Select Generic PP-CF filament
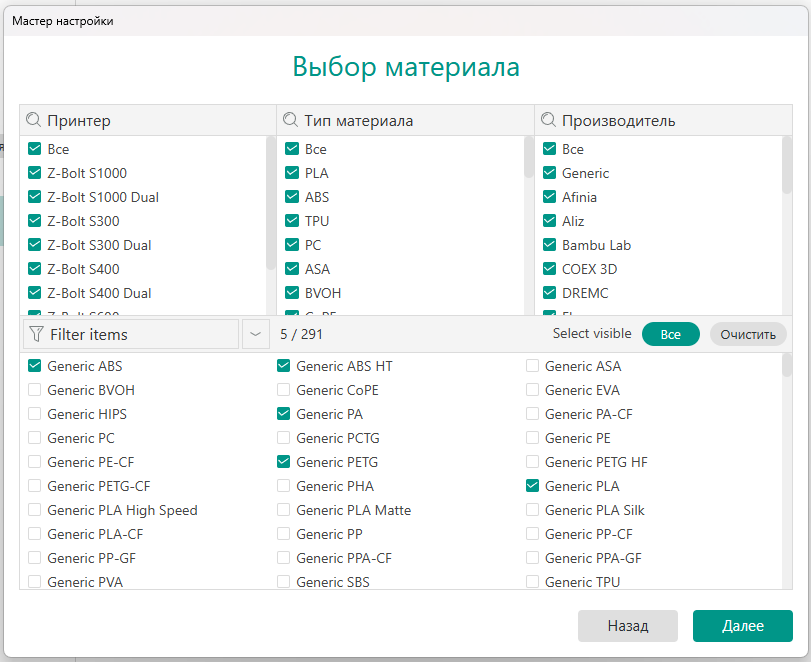Image resolution: width=811 pixels, height=662 pixels. click(532, 534)
